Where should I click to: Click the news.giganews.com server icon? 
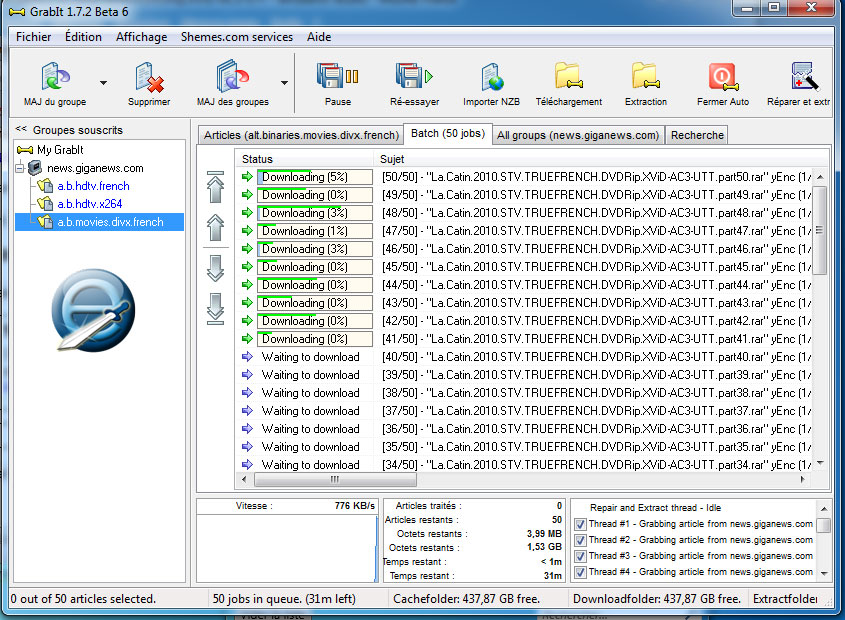tap(34, 168)
